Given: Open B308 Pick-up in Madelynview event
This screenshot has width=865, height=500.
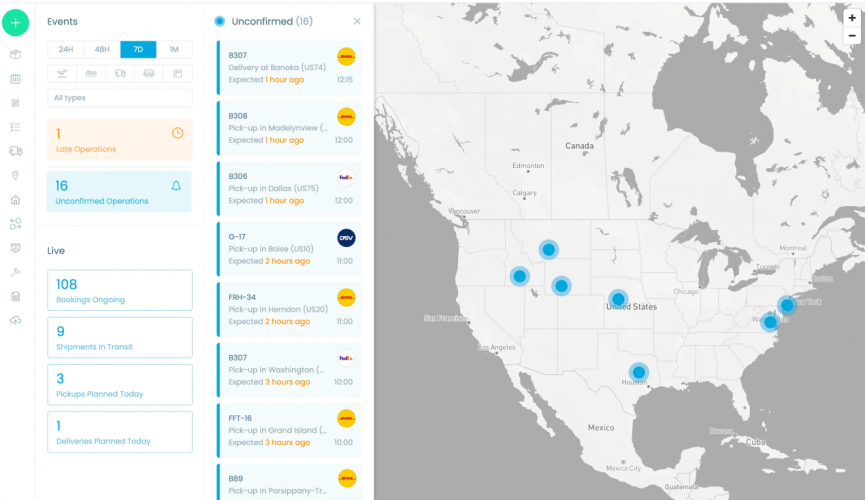Looking at the screenshot, I should tap(290, 128).
